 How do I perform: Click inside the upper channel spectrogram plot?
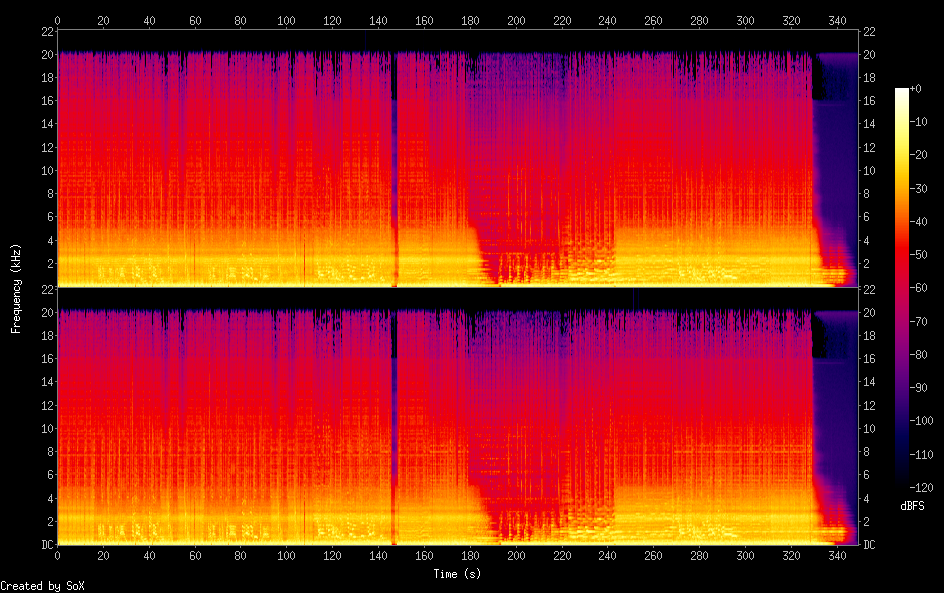click(x=458, y=158)
